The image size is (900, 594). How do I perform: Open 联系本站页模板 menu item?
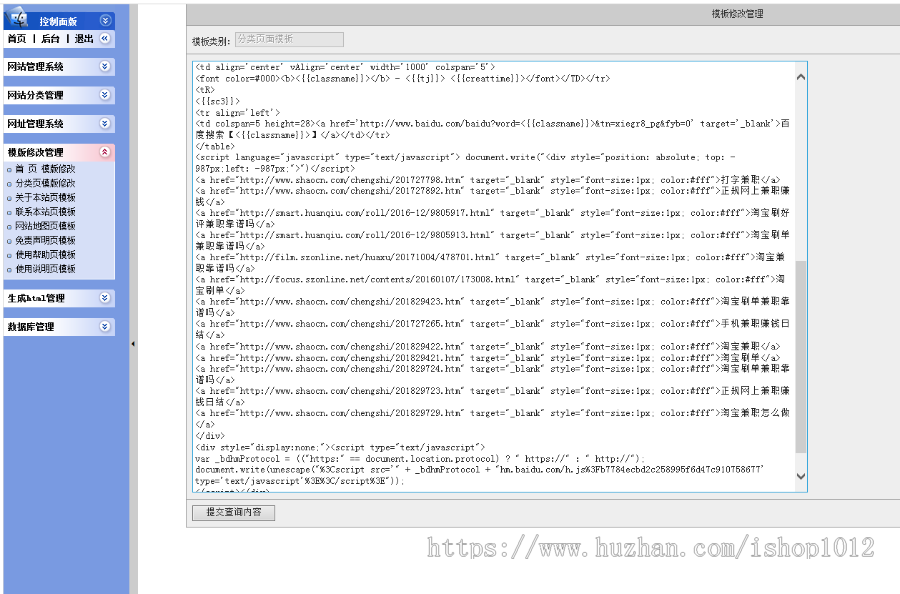(x=45, y=212)
